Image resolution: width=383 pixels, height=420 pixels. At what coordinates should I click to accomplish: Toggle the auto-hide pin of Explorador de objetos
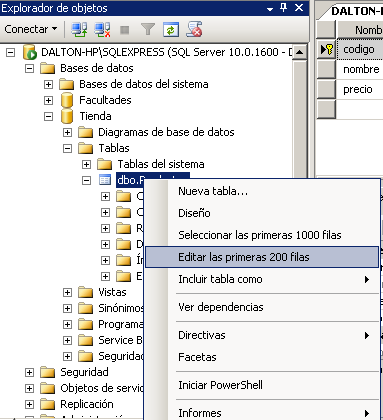[284, 8]
